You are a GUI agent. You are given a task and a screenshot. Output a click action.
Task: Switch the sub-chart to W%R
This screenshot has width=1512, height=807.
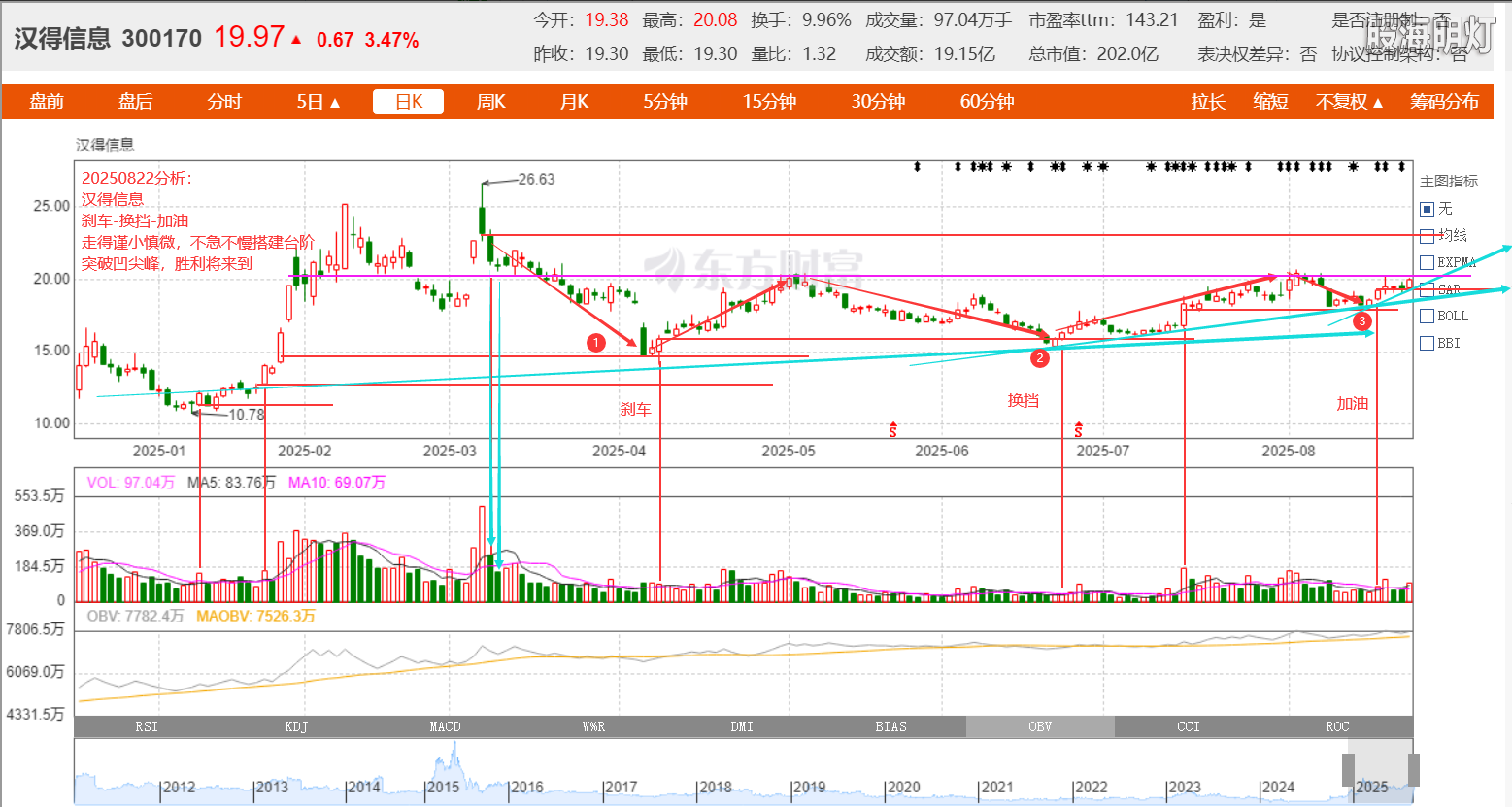click(593, 726)
